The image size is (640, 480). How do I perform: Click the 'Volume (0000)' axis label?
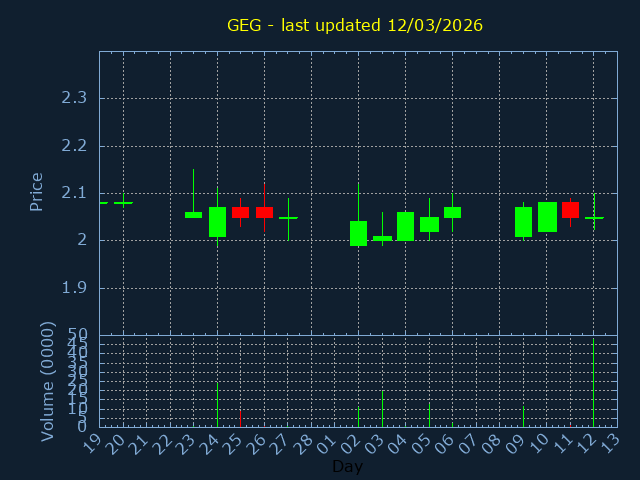coord(47,381)
